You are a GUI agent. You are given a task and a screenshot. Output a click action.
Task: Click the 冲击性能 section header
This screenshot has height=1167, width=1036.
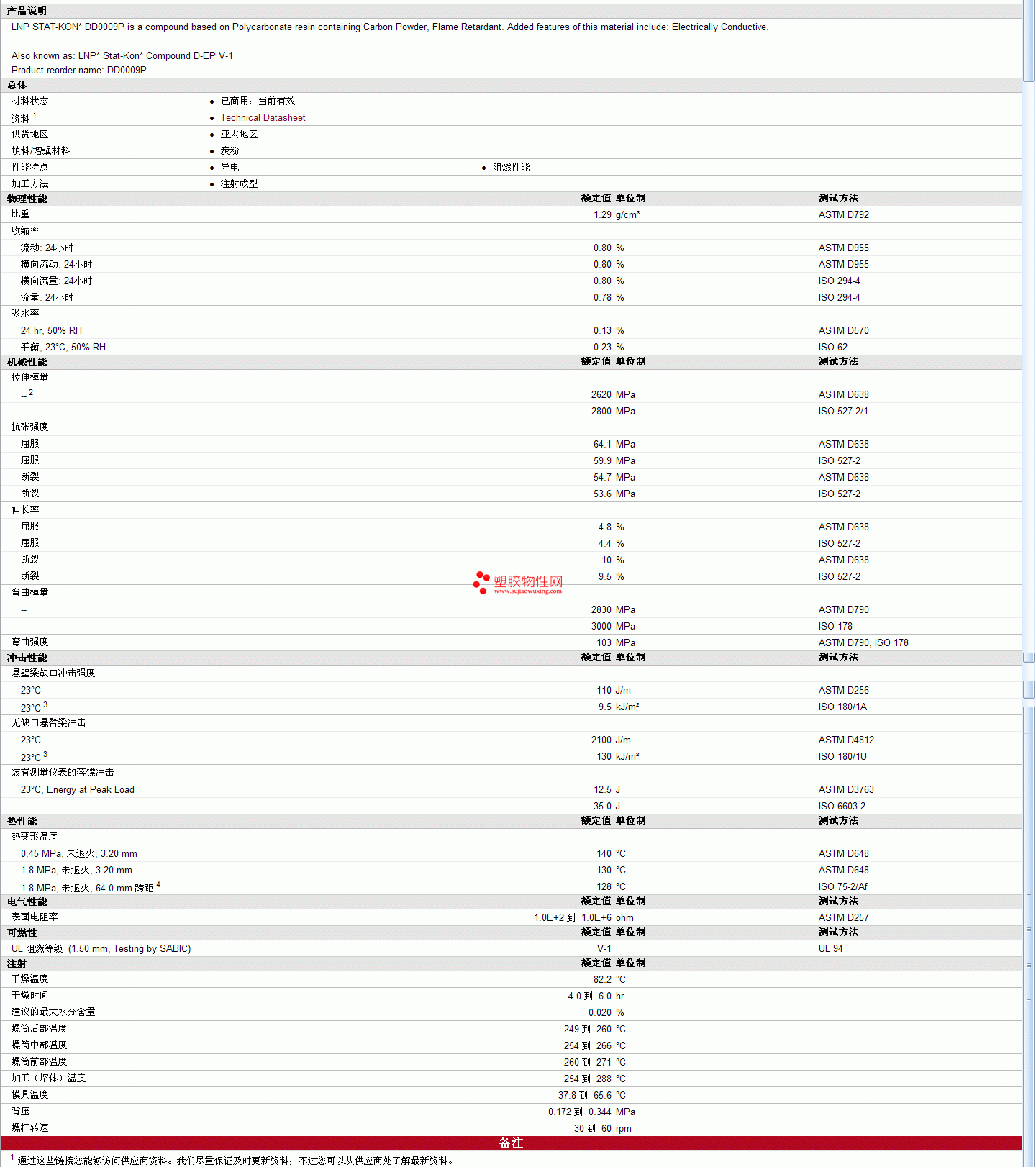tap(27, 658)
